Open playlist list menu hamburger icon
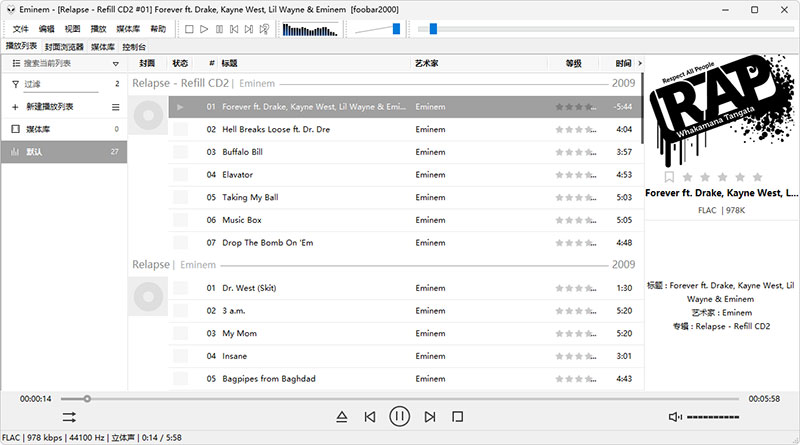 tap(115, 107)
